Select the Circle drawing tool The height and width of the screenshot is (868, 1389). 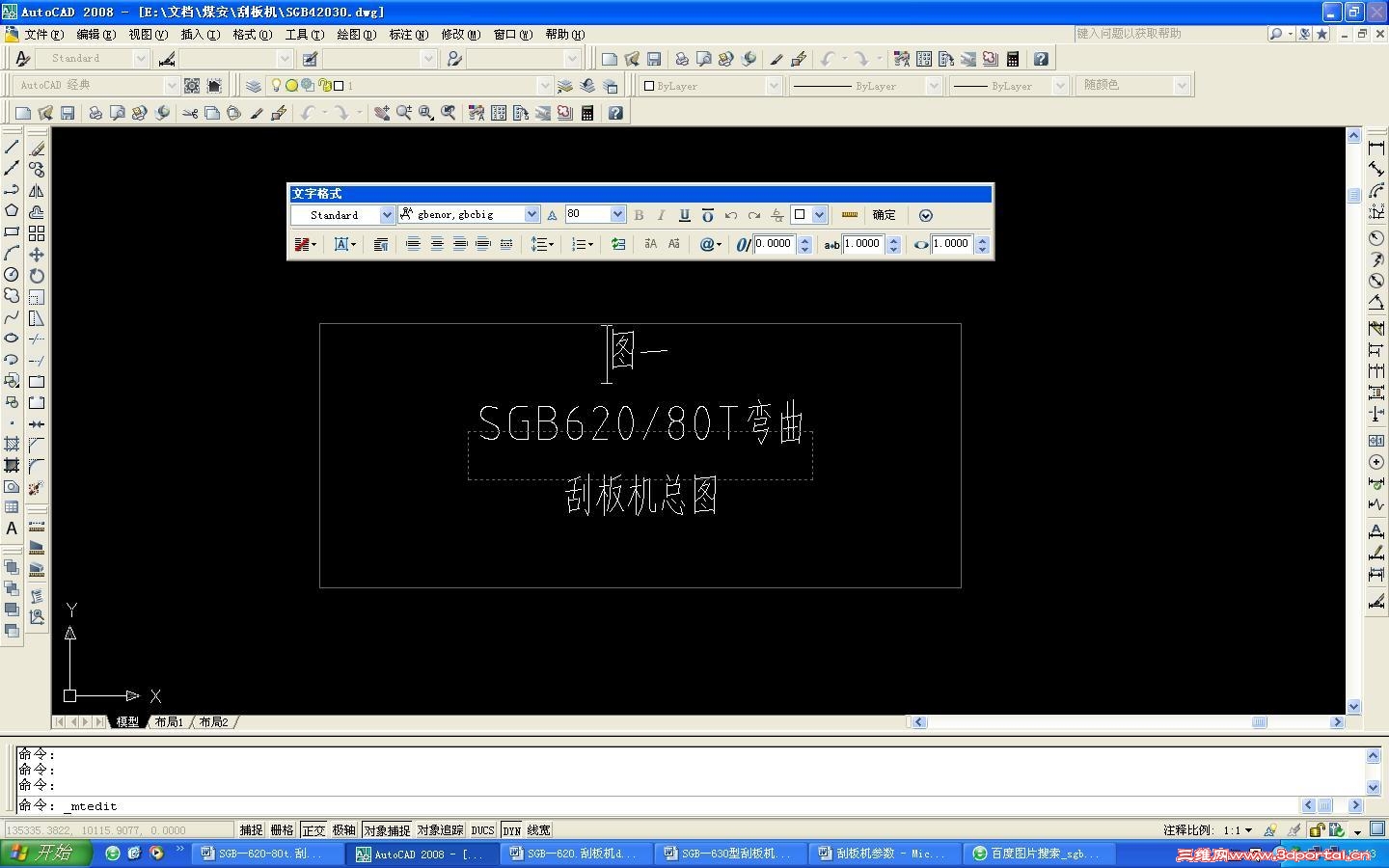(x=12, y=275)
